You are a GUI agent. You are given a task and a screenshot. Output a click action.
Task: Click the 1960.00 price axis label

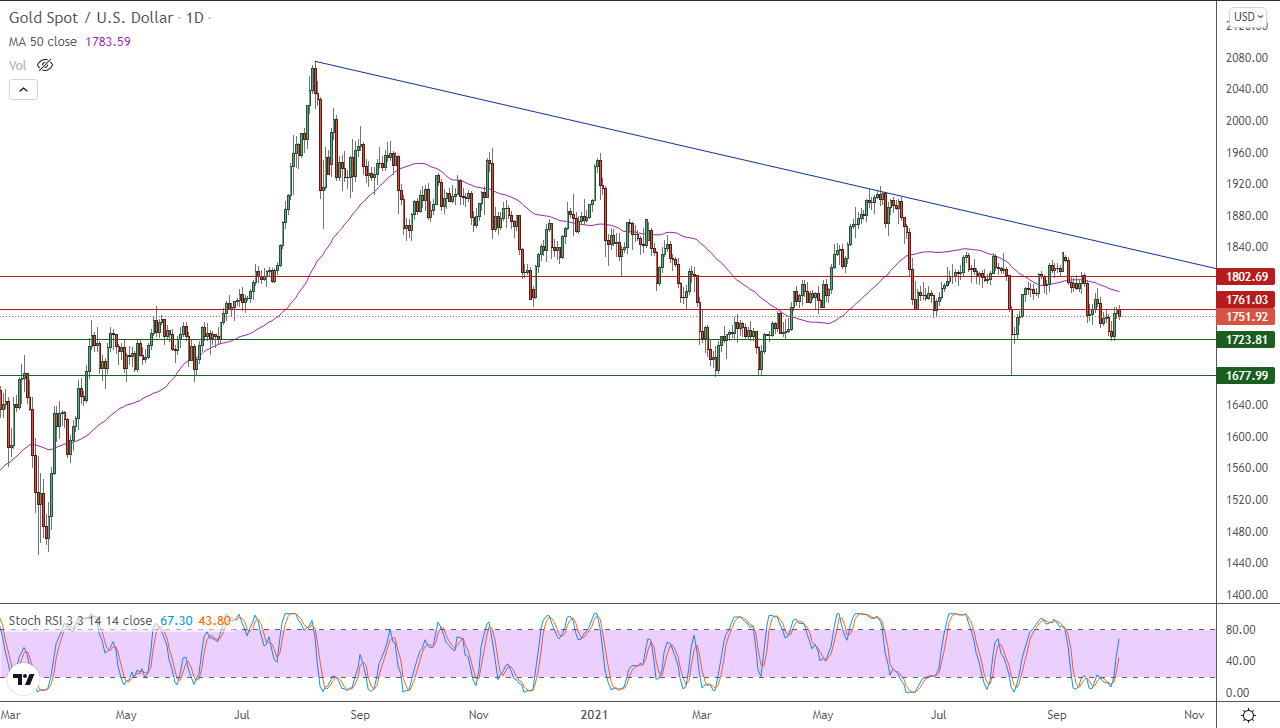point(1247,153)
